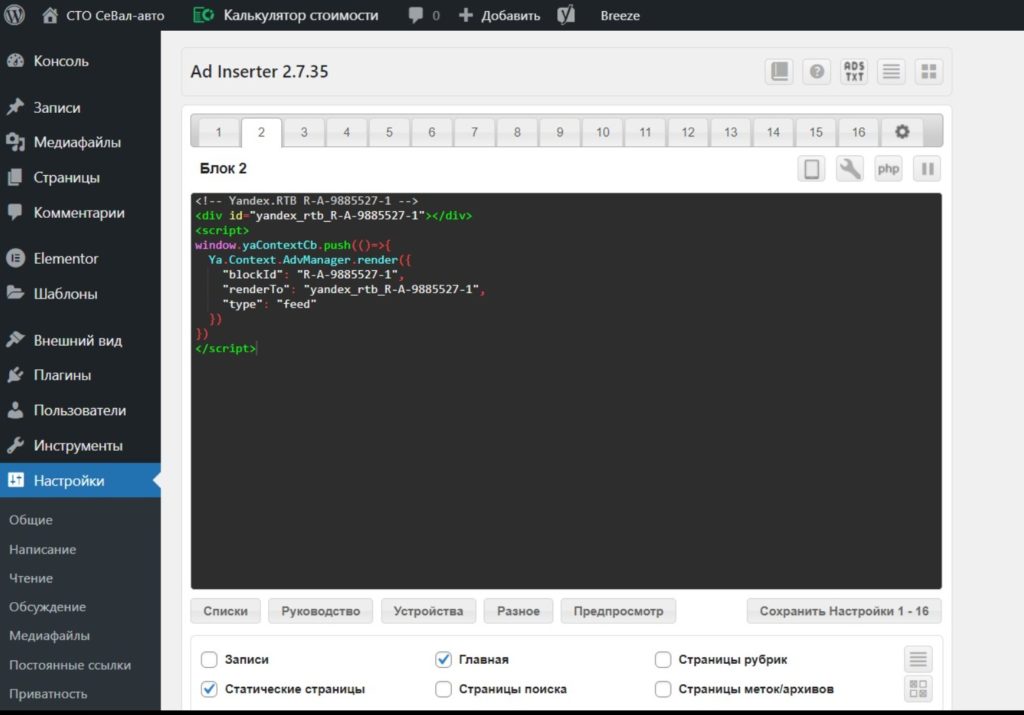Switch to block tab 10
Viewport: 1024px width, 715px height.
point(603,133)
